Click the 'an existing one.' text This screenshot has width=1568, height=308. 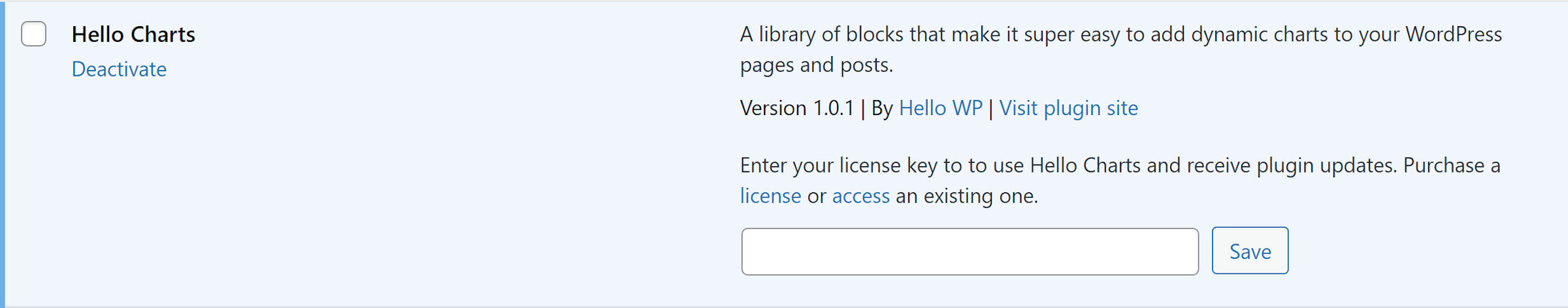click(x=966, y=196)
